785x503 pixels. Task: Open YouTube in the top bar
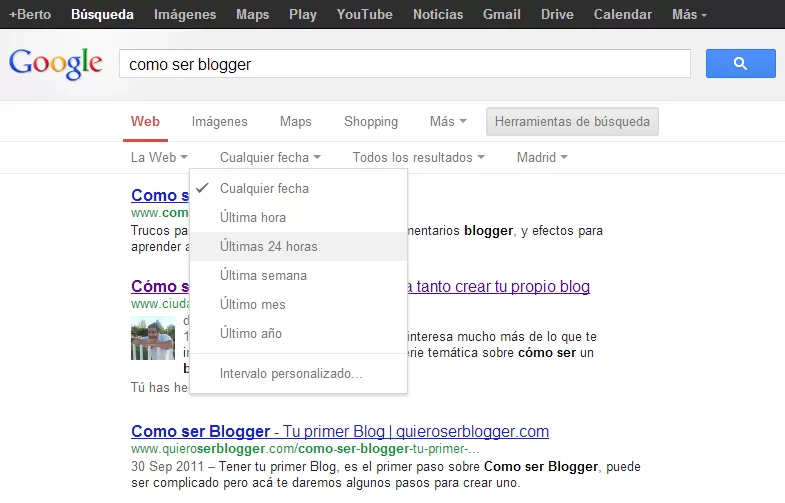pyautogui.click(x=364, y=14)
